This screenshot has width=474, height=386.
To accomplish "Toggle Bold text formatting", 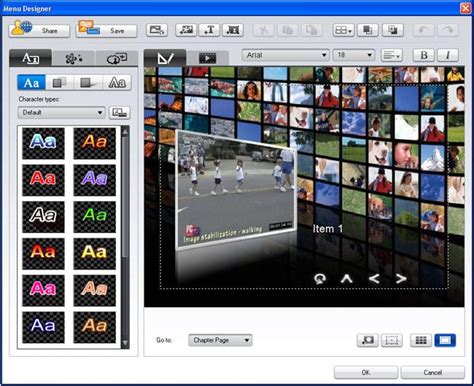I will tap(424, 55).
